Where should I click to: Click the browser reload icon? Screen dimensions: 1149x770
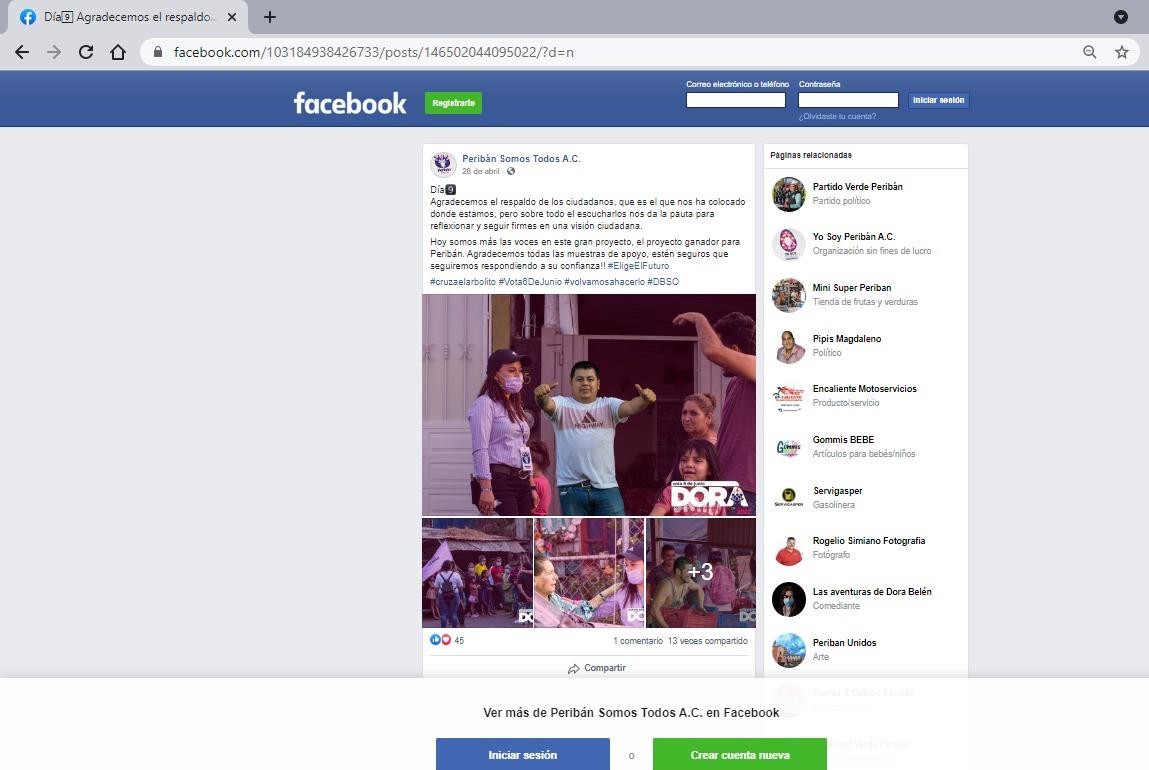point(86,52)
